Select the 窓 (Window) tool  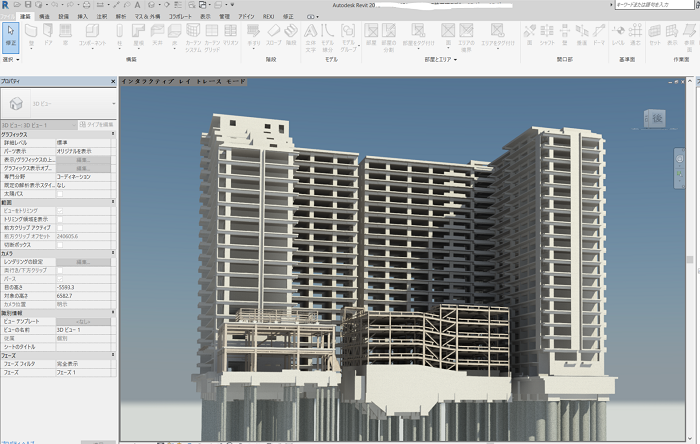click(64, 37)
